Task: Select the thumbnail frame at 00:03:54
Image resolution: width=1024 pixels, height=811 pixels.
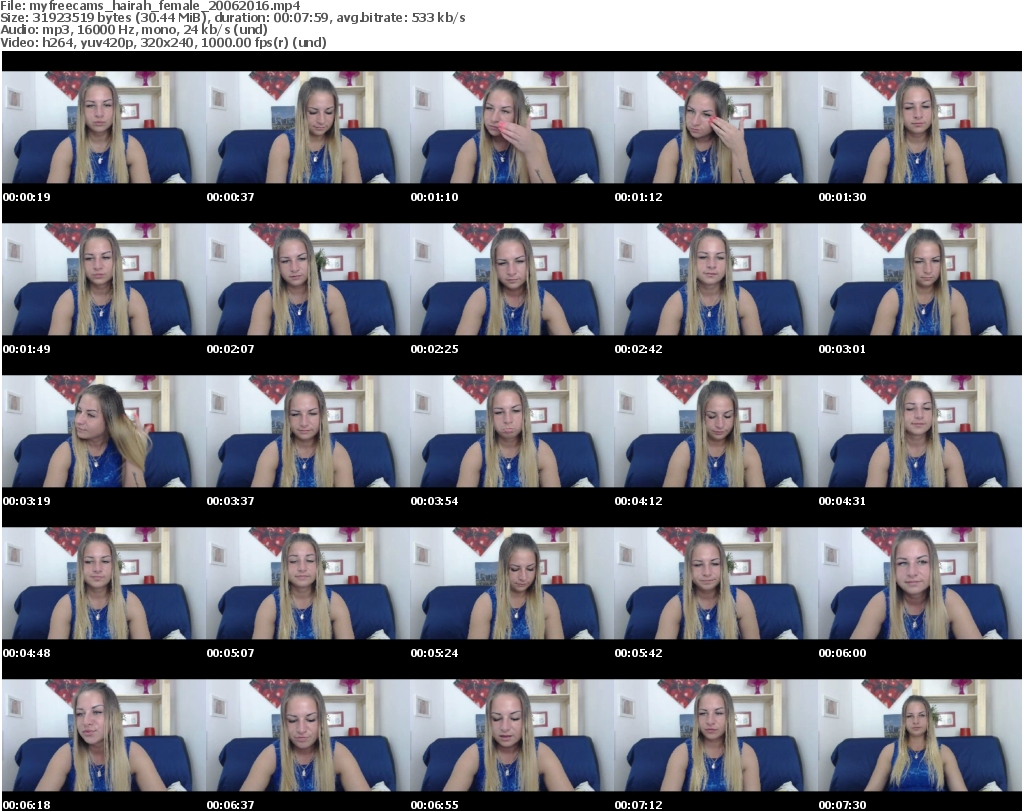Action: (511, 432)
